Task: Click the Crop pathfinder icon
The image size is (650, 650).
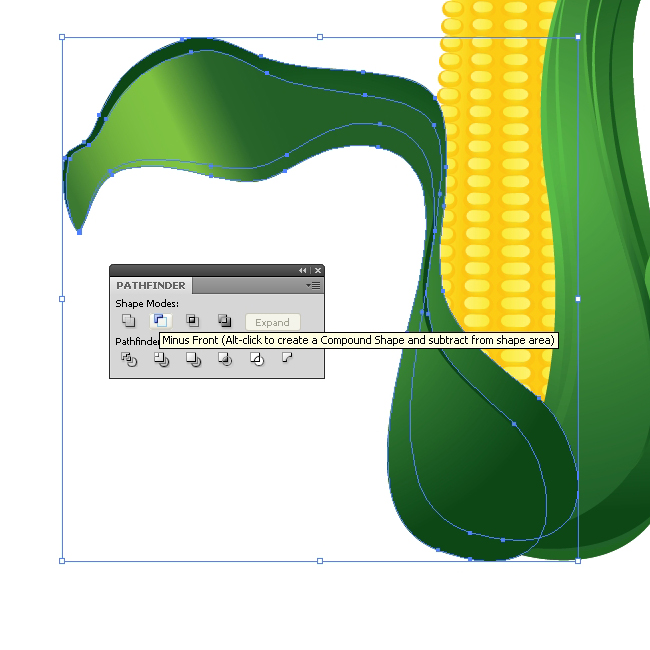Action: click(225, 359)
